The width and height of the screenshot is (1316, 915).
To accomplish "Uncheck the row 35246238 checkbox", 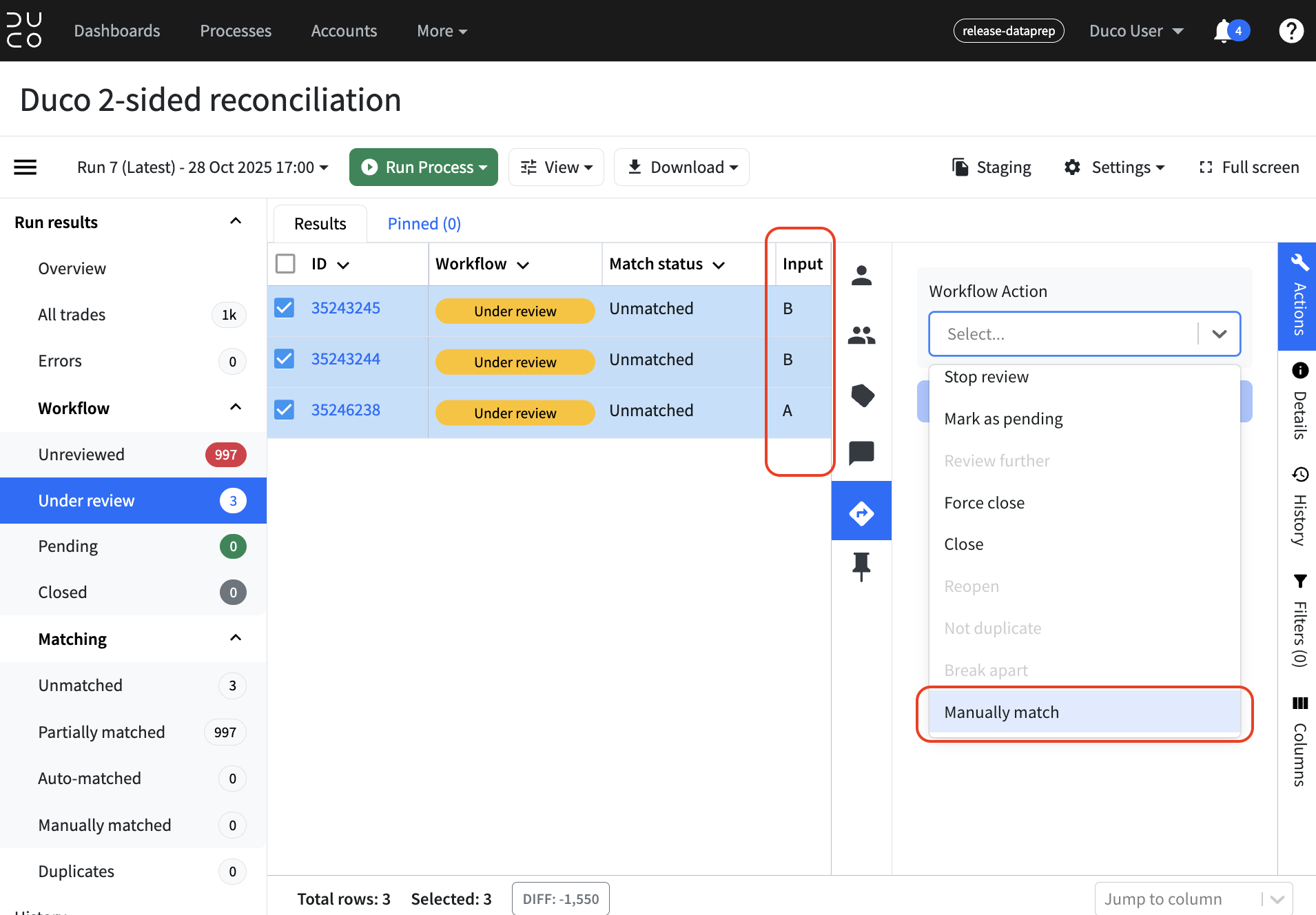I will point(285,410).
